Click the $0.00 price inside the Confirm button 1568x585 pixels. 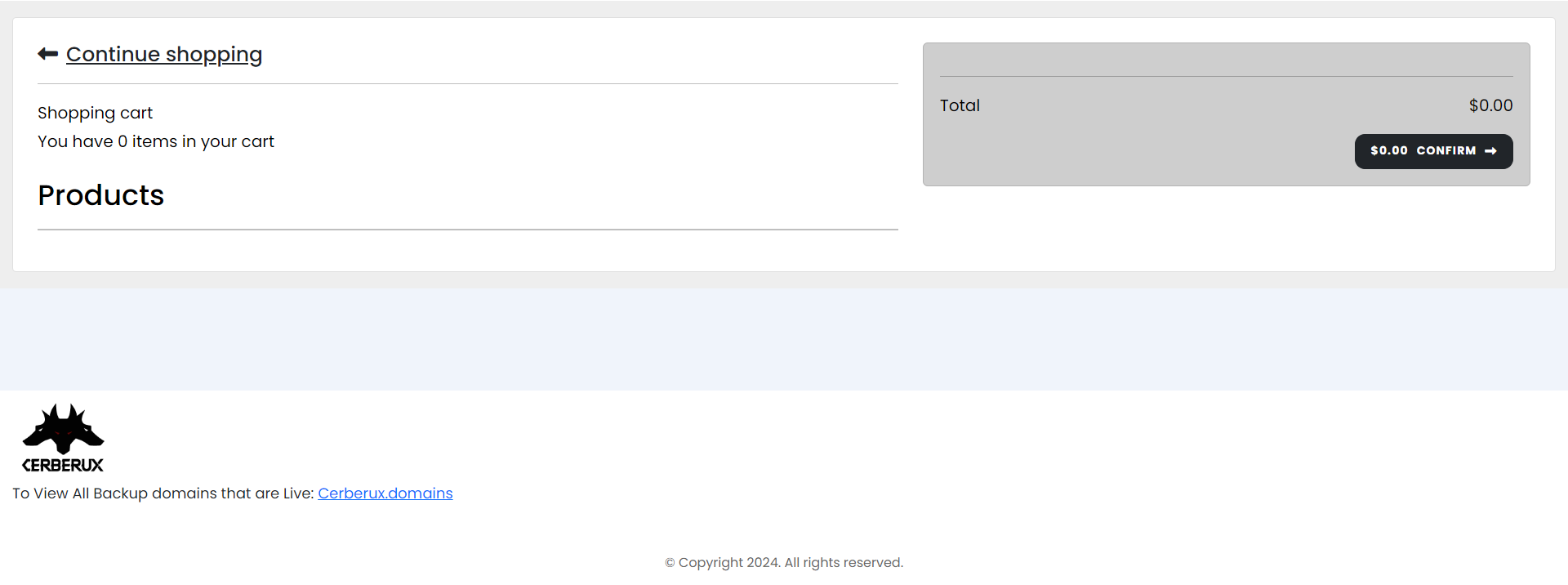tap(1389, 151)
